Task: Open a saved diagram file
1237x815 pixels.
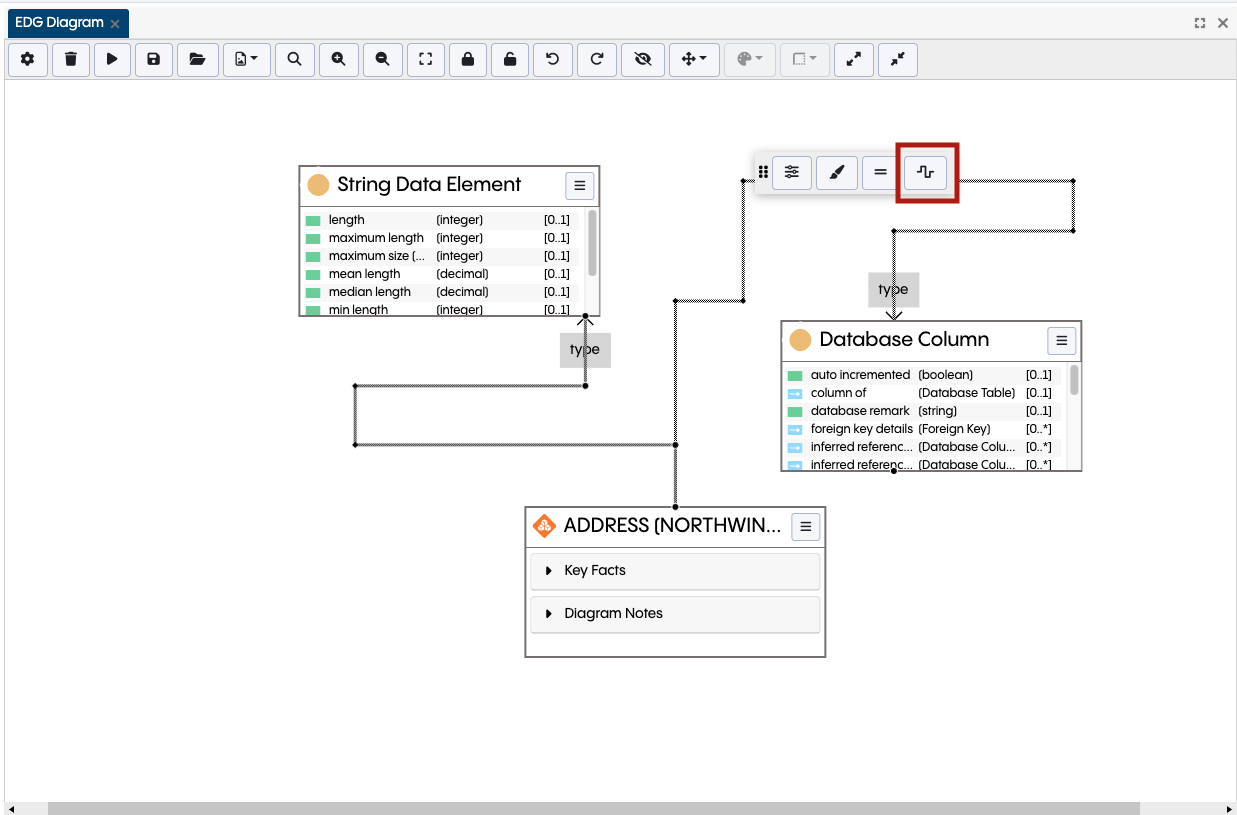Action: 198,60
